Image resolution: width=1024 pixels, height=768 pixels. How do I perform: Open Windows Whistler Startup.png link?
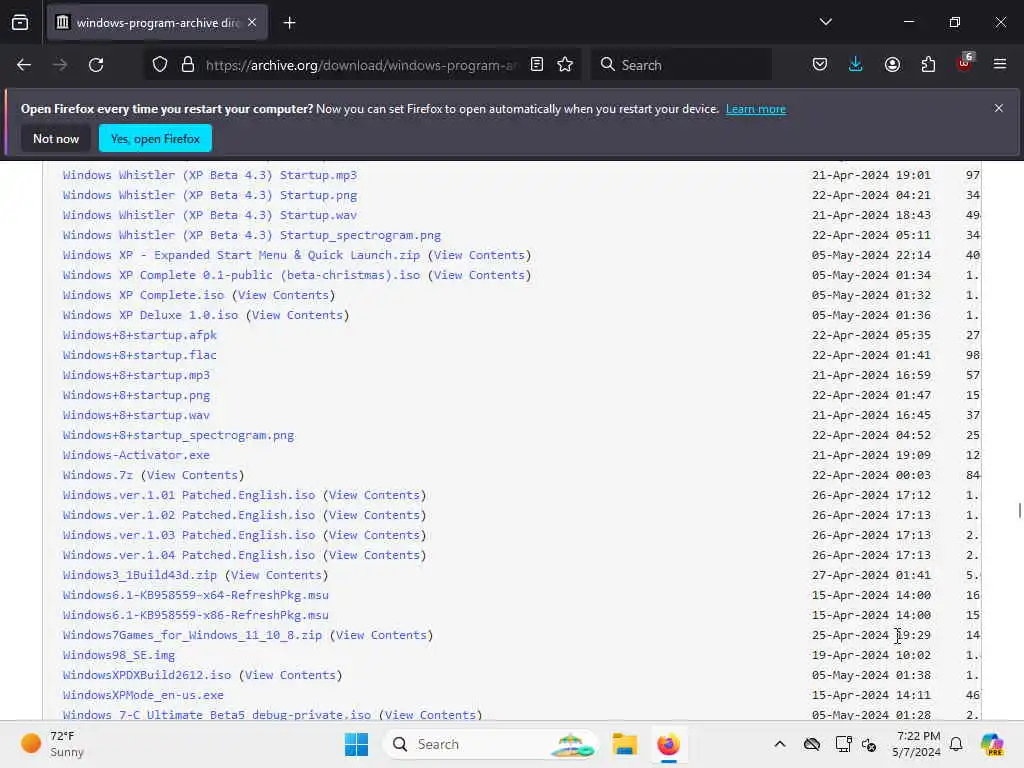click(x=210, y=195)
